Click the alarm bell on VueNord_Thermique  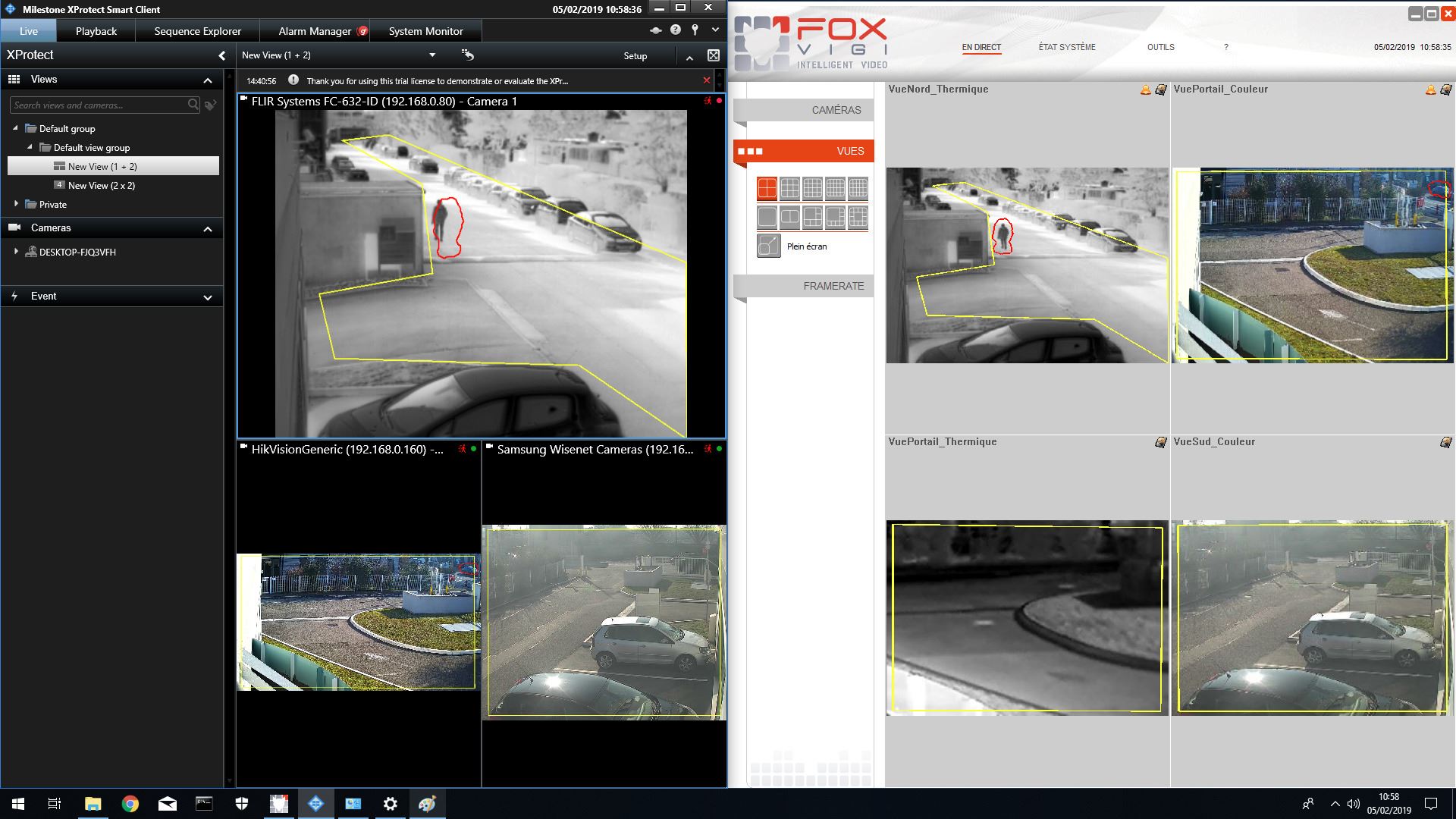[1145, 89]
